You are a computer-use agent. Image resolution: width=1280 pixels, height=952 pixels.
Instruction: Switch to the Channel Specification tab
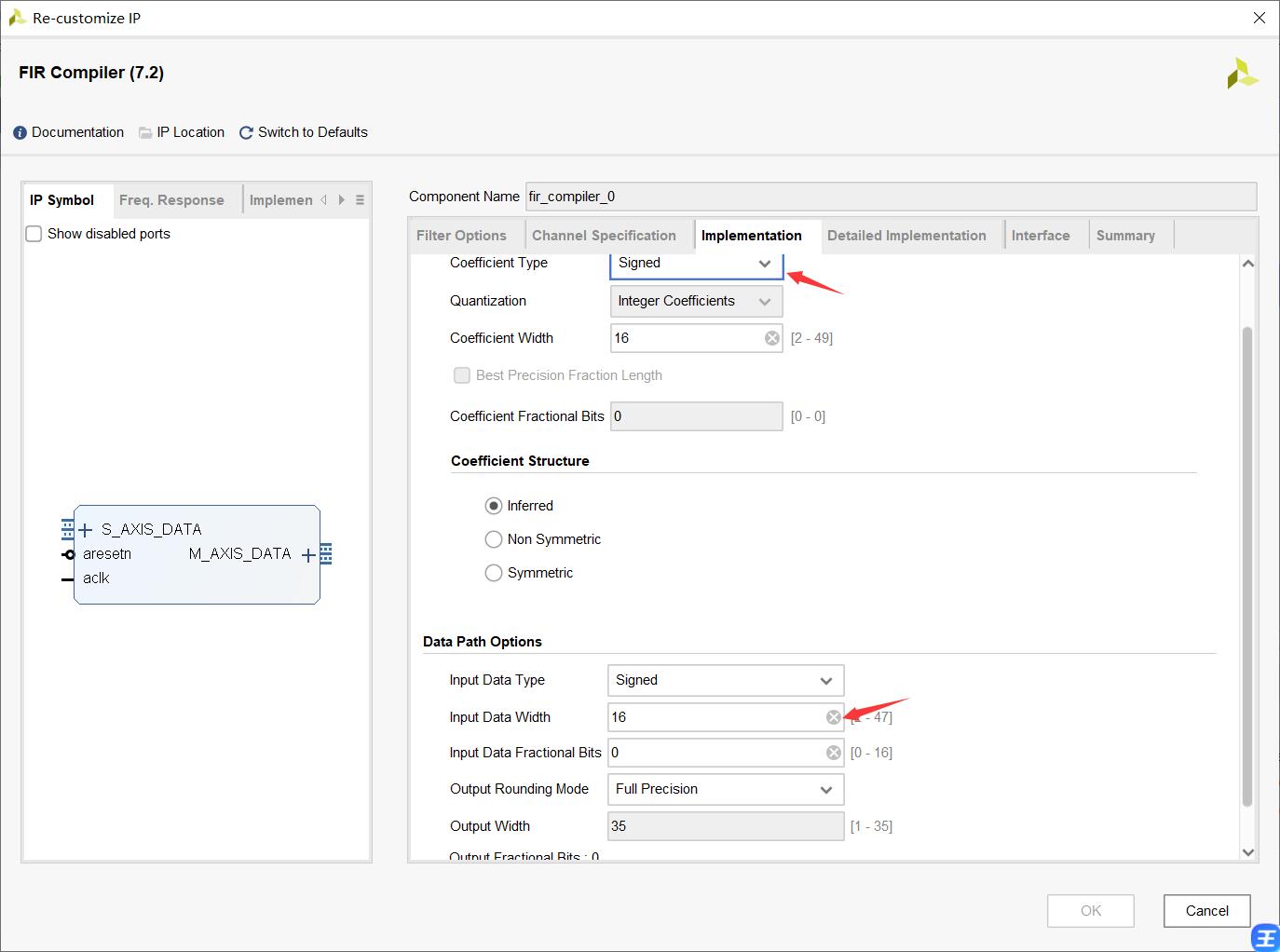604,236
